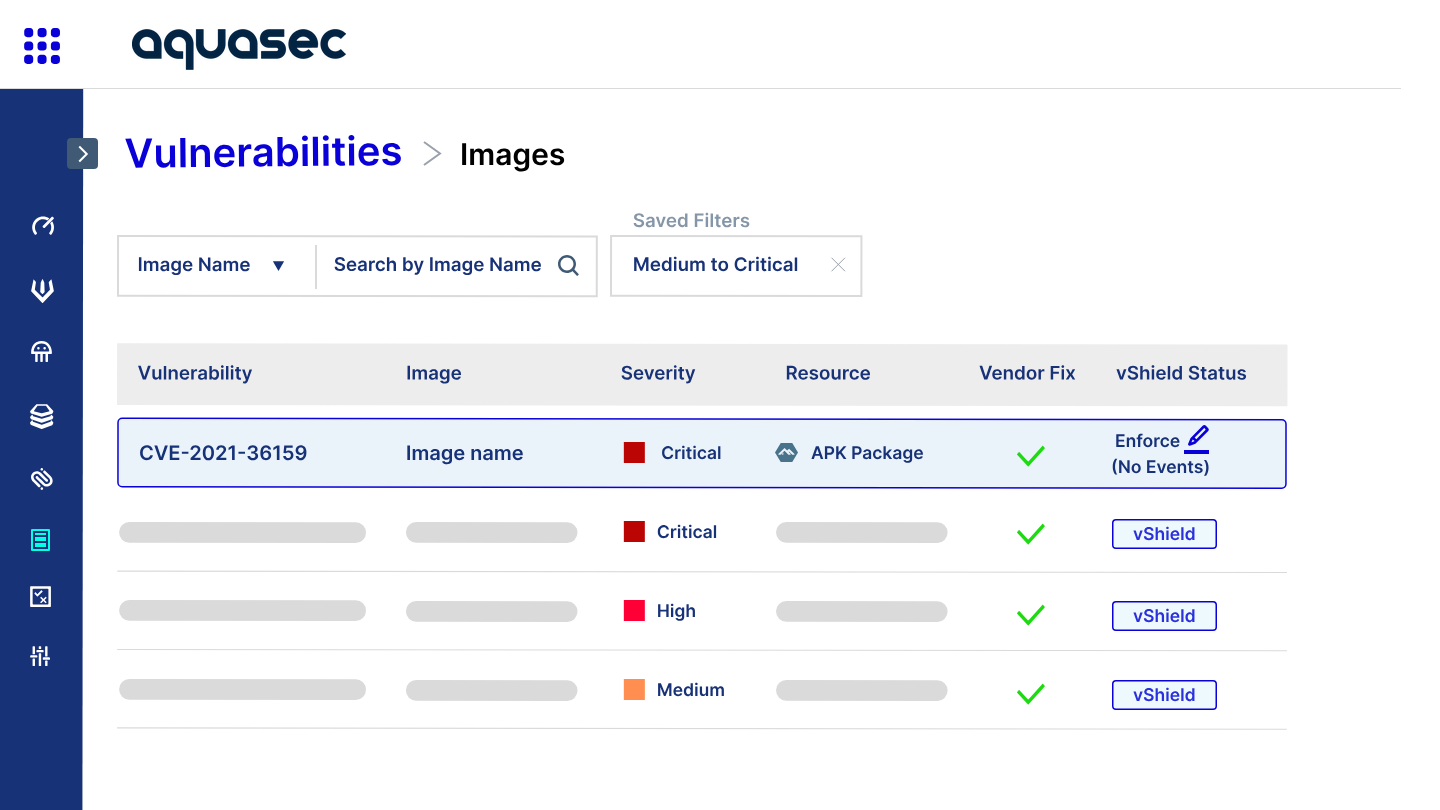Image resolution: width=1440 pixels, height=810 pixels.
Task: Open the app grid launcher icon
Action: (42, 45)
